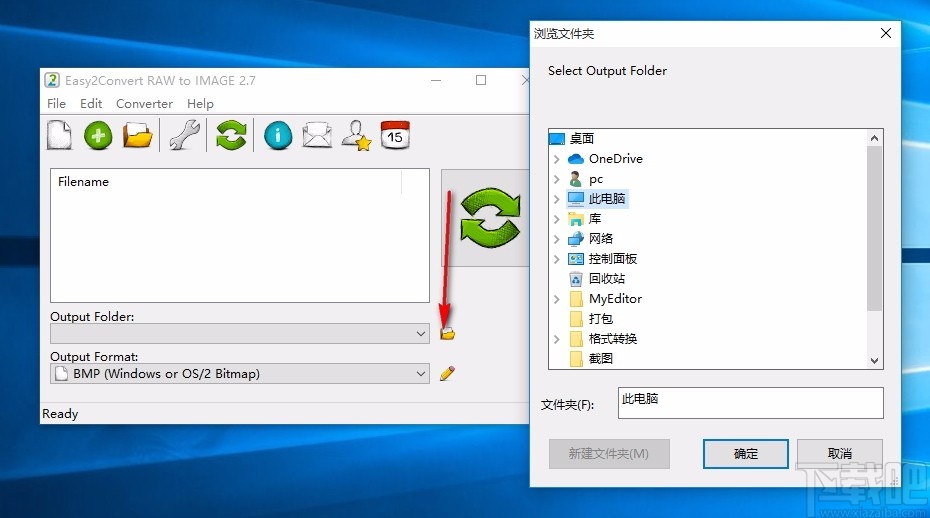Viewport: 930px width, 518px height.
Task: Expand the 库 tree node
Action: tap(556, 219)
